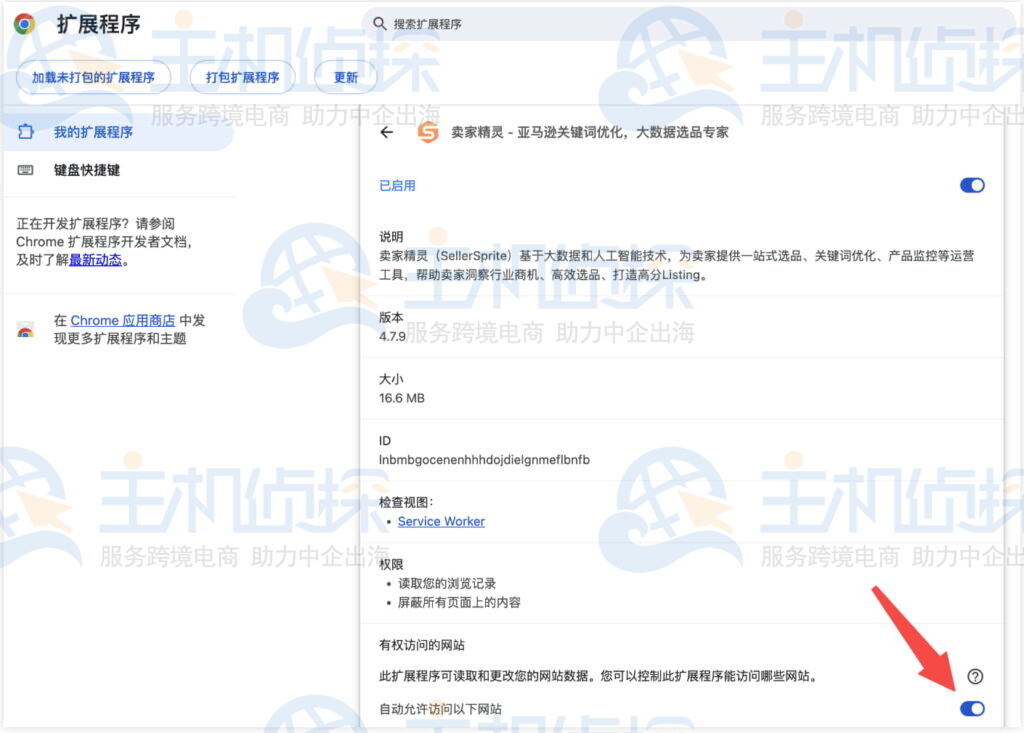1024x733 pixels.
Task: Open the Service Worker inspection link
Action: click(441, 521)
